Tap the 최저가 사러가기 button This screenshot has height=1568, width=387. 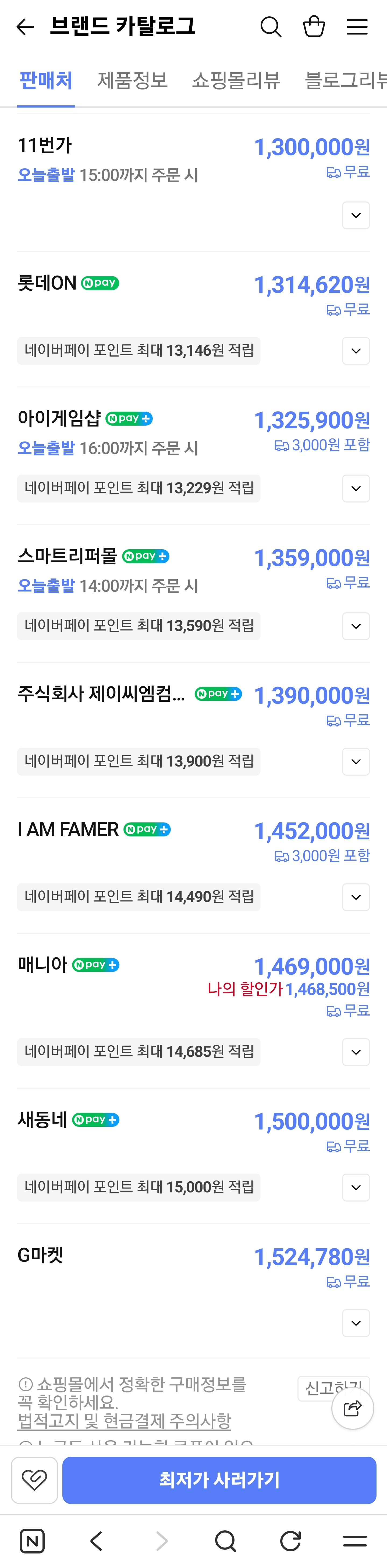219,1480
